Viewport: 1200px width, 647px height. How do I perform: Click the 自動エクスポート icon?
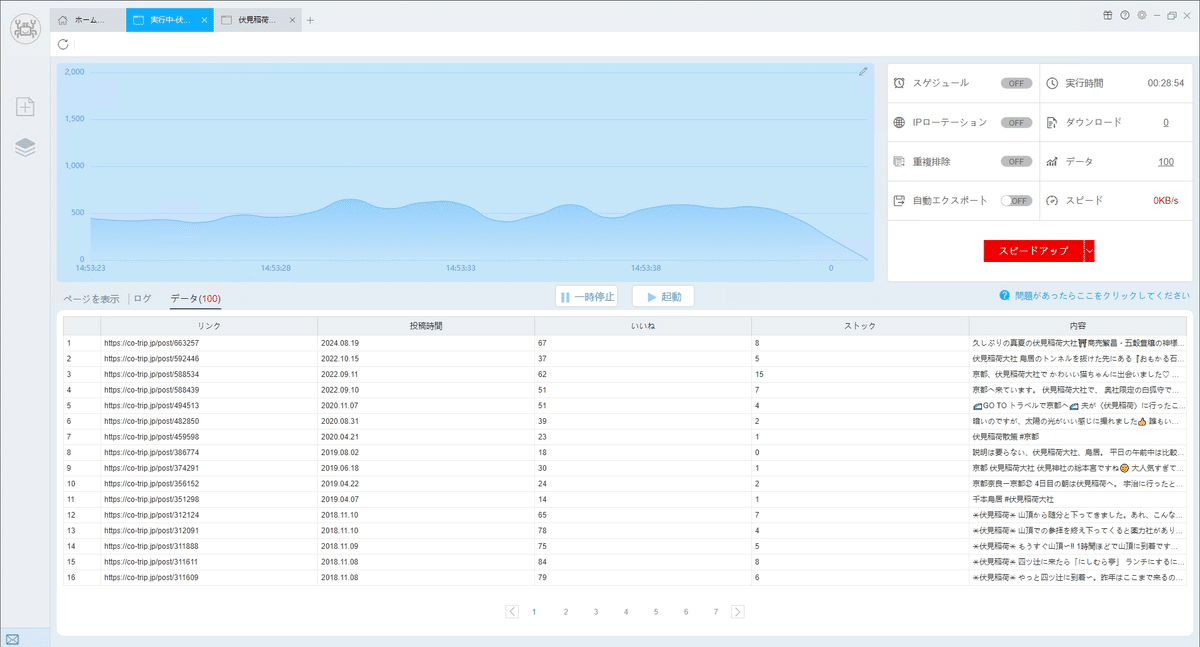(900, 200)
